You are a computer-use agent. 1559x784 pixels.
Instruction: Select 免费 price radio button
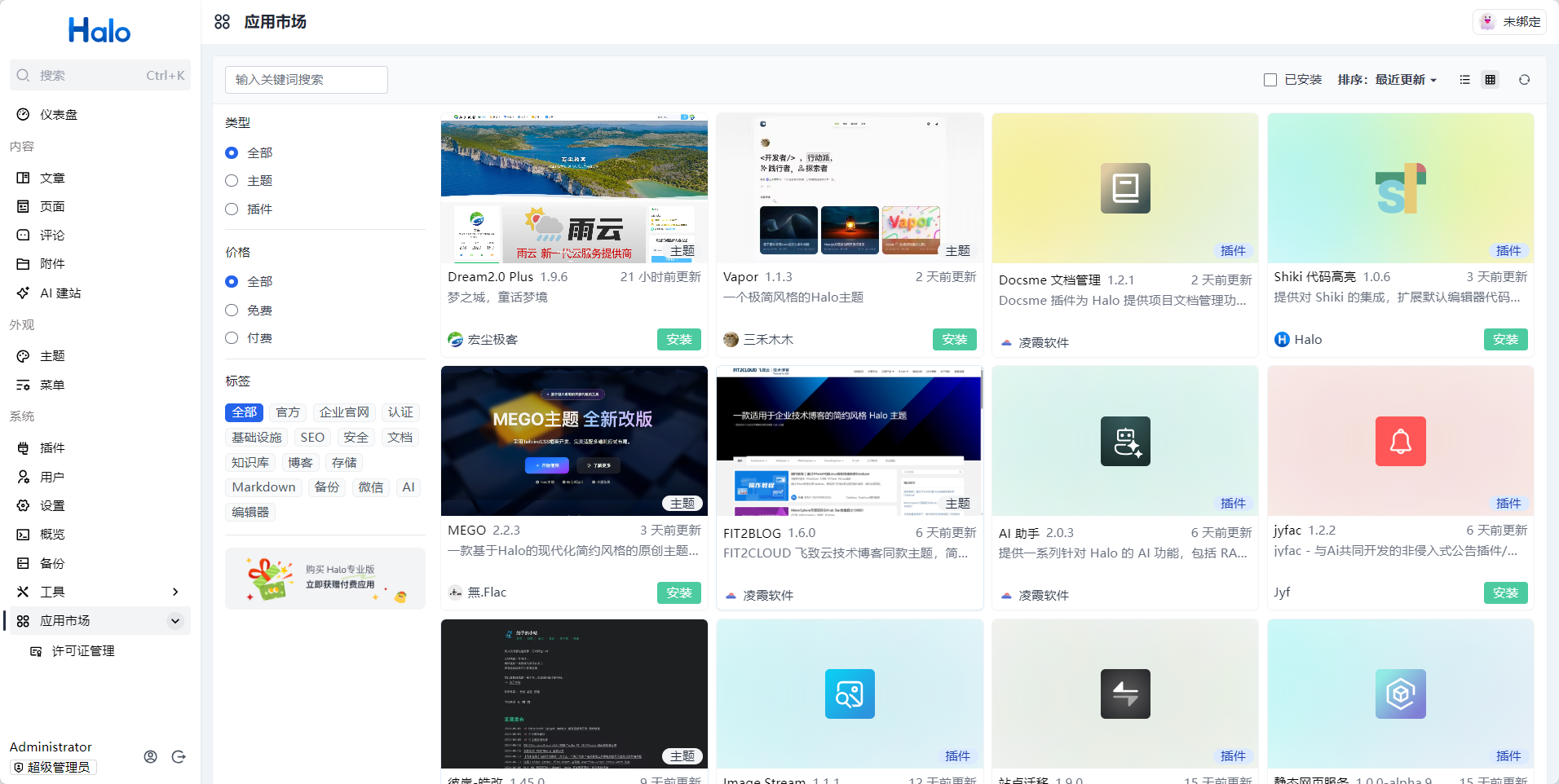tap(232, 311)
